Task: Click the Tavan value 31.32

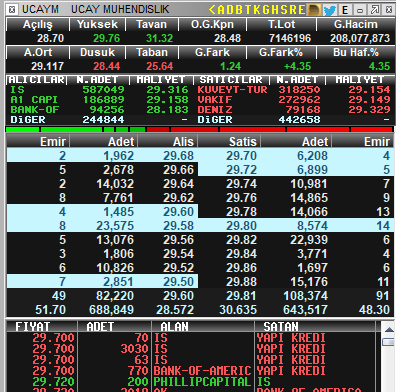Action: pyautogui.click(x=159, y=38)
